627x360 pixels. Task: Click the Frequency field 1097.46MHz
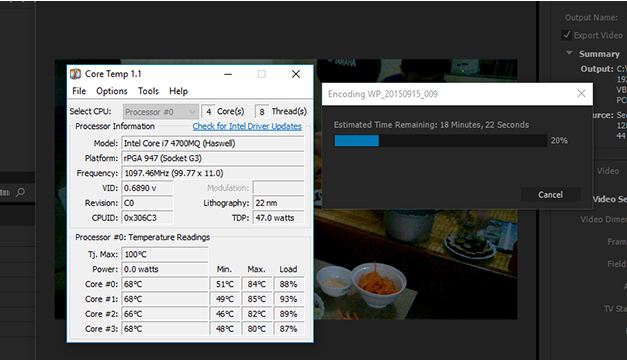213,173
